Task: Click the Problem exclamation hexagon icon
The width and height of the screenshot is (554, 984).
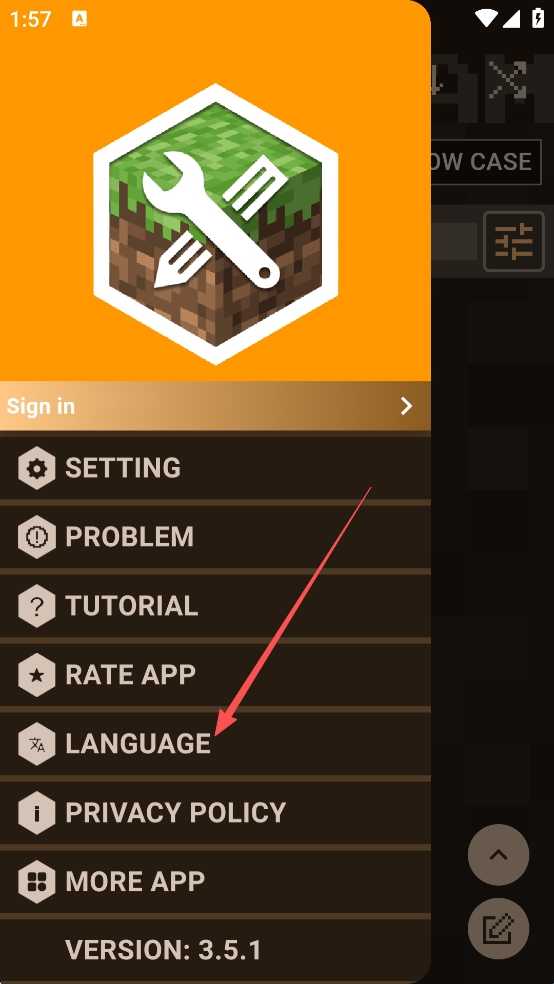Action: (x=37, y=537)
